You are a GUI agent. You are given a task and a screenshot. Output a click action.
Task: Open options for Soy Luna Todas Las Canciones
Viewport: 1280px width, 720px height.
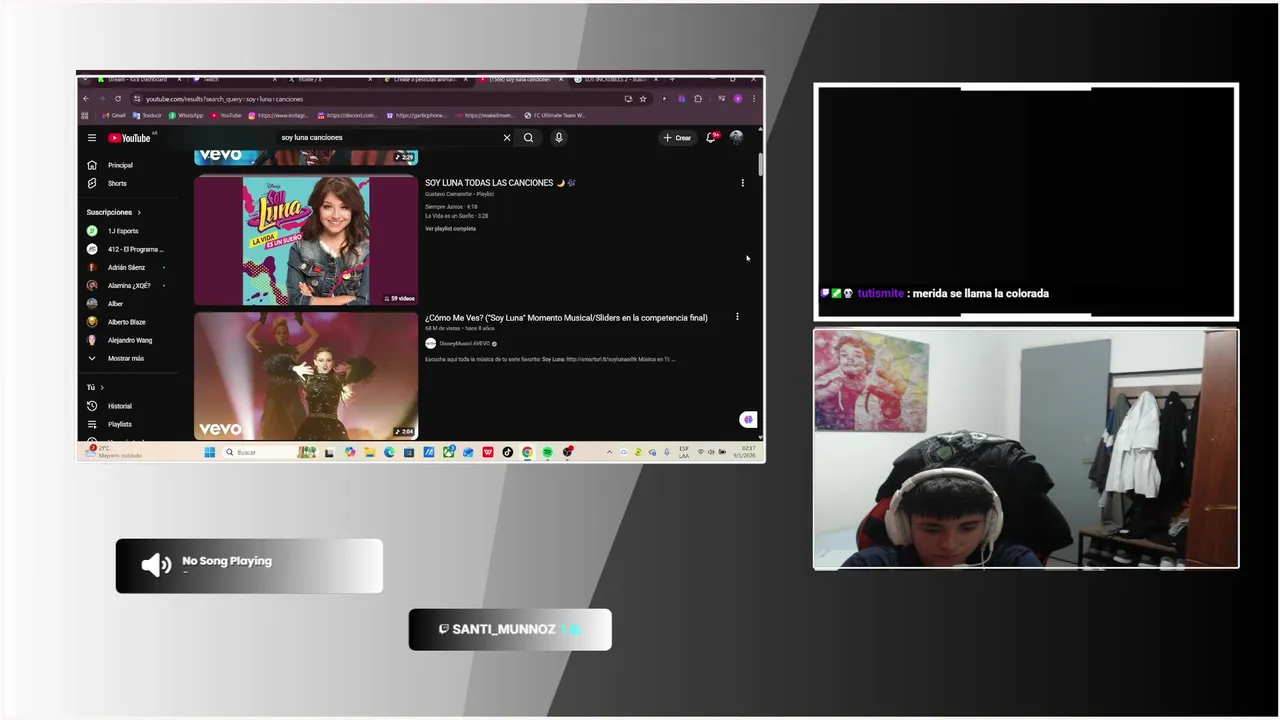pos(742,183)
